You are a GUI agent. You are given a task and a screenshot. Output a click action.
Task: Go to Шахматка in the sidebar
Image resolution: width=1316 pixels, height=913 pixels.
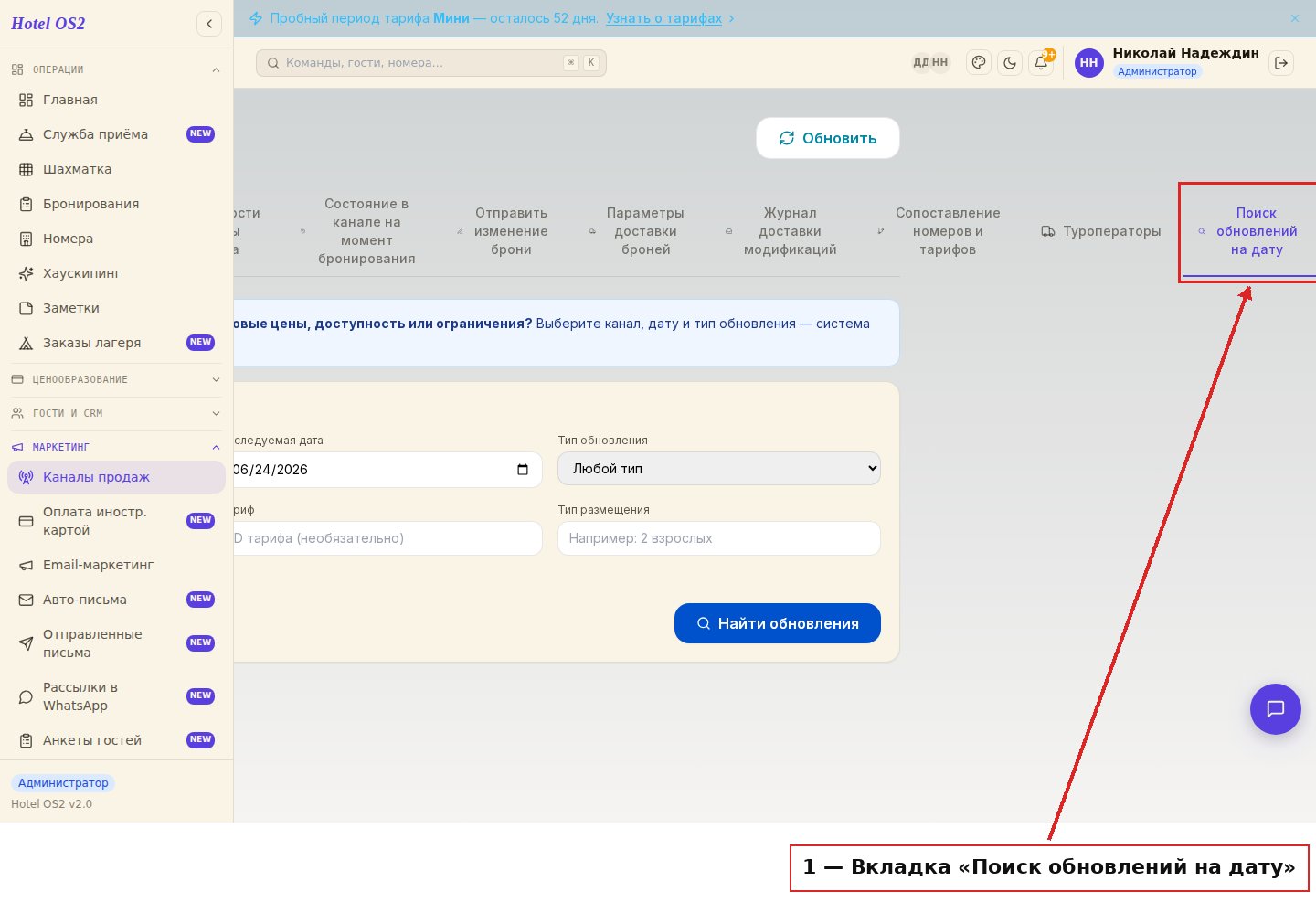116,169
